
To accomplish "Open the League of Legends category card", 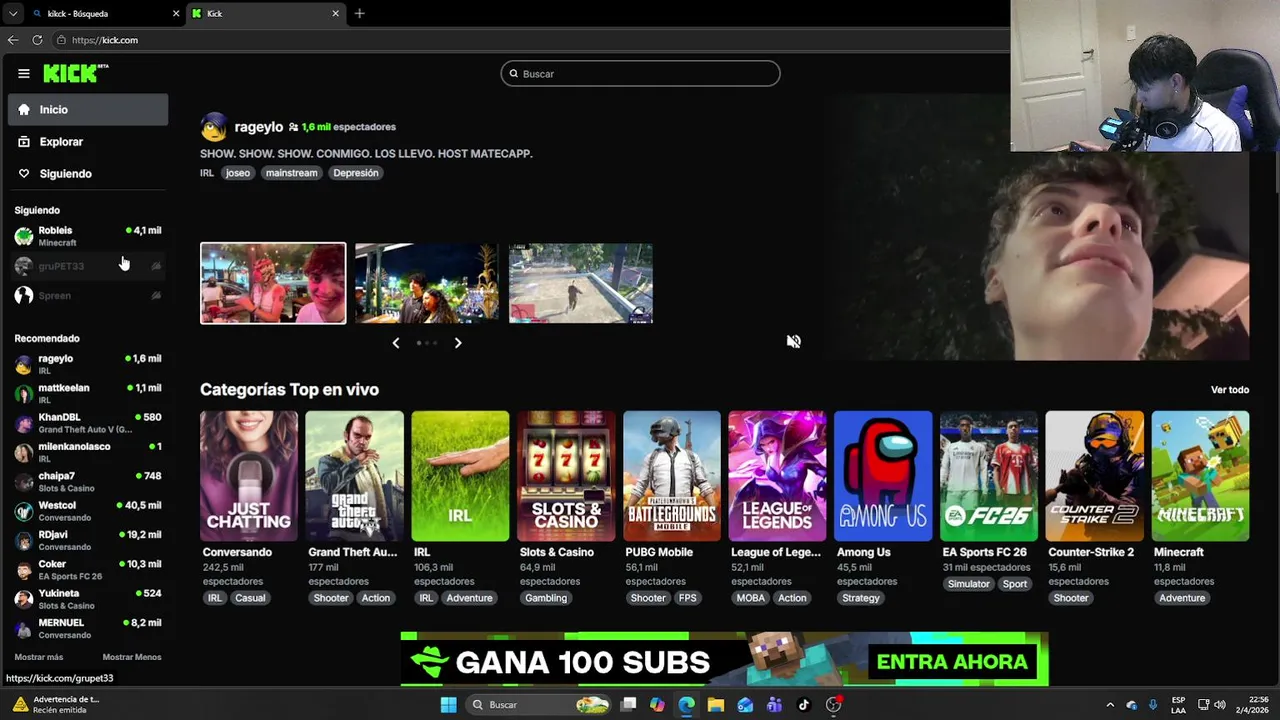I will 778,476.
